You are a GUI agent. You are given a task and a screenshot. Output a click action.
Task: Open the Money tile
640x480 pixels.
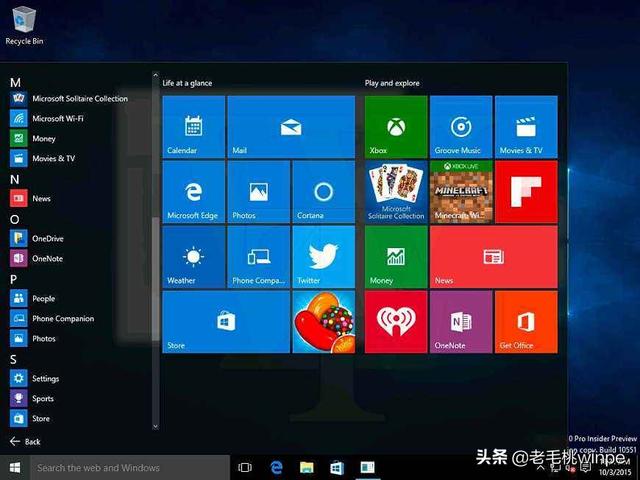click(396, 257)
